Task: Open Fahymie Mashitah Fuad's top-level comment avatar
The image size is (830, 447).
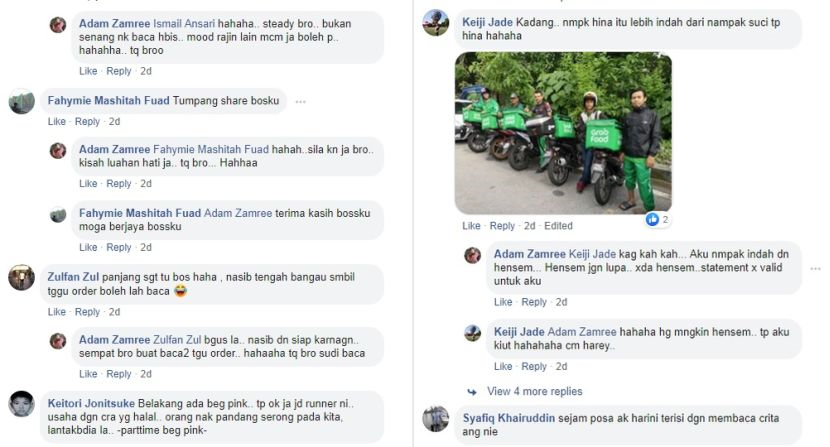Action: (22, 101)
